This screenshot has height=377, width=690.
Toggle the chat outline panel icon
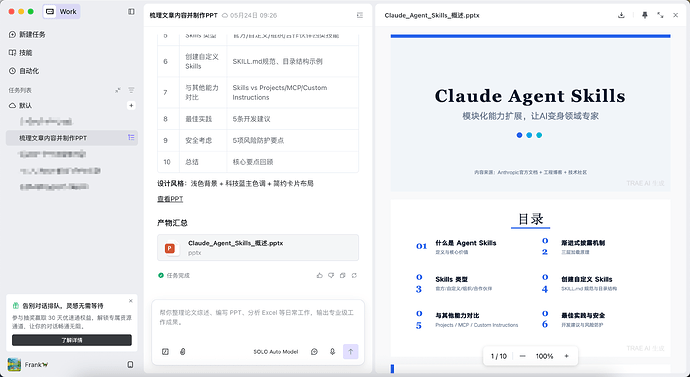click(x=360, y=15)
